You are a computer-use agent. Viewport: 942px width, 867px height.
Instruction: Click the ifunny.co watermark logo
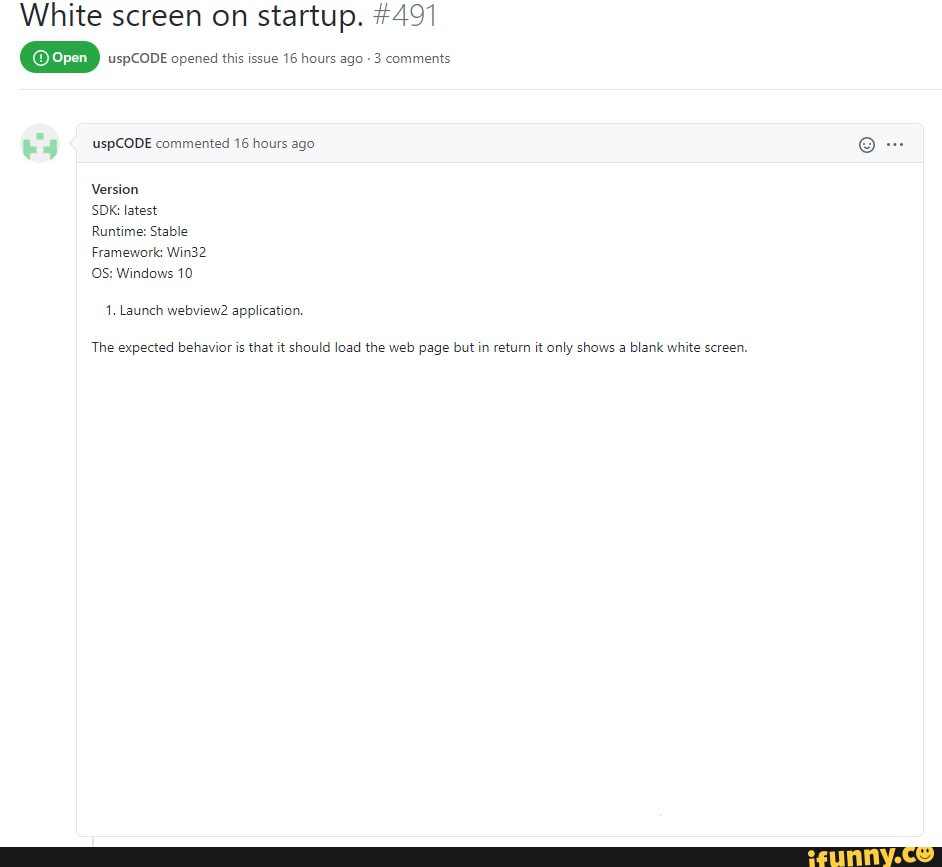871,856
